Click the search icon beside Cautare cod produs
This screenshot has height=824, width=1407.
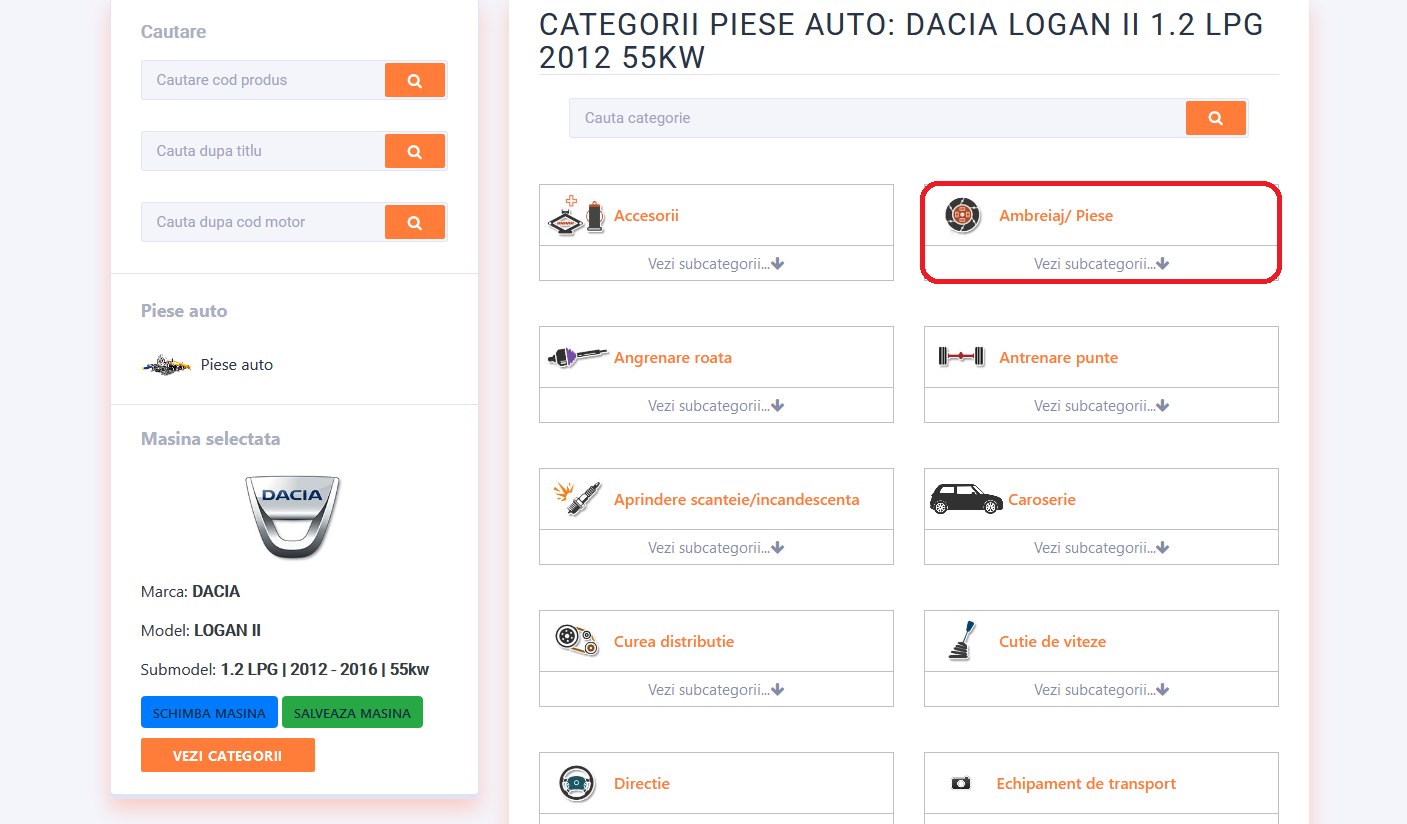click(415, 80)
